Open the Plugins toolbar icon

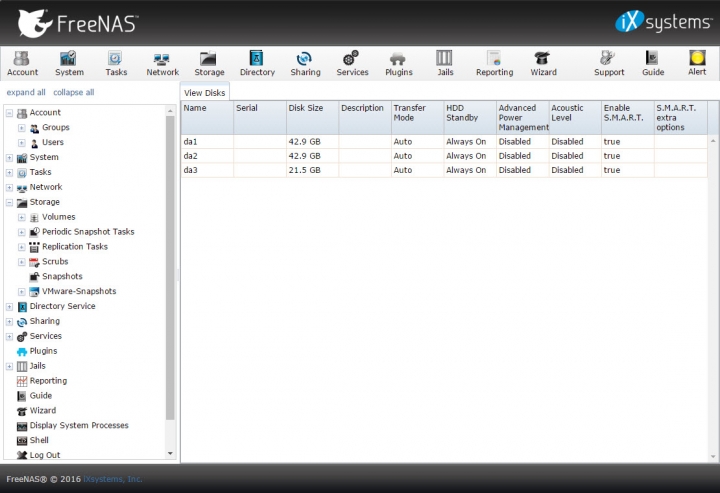click(x=399, y=63)
